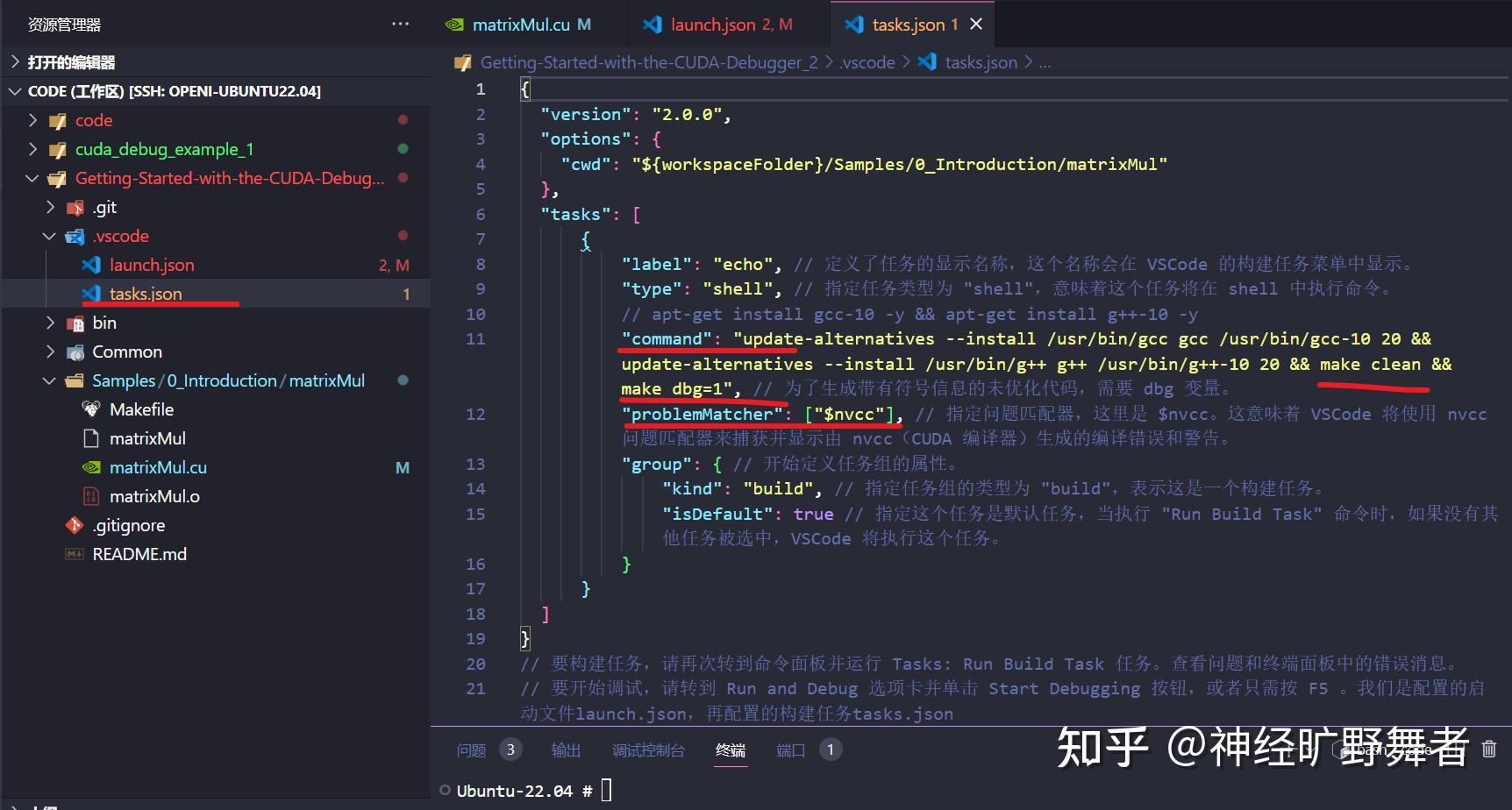The width and height of the screenshot is (1512, 810).
Task: Open .vscode via the breadcrumb
Action: point(867,61)
